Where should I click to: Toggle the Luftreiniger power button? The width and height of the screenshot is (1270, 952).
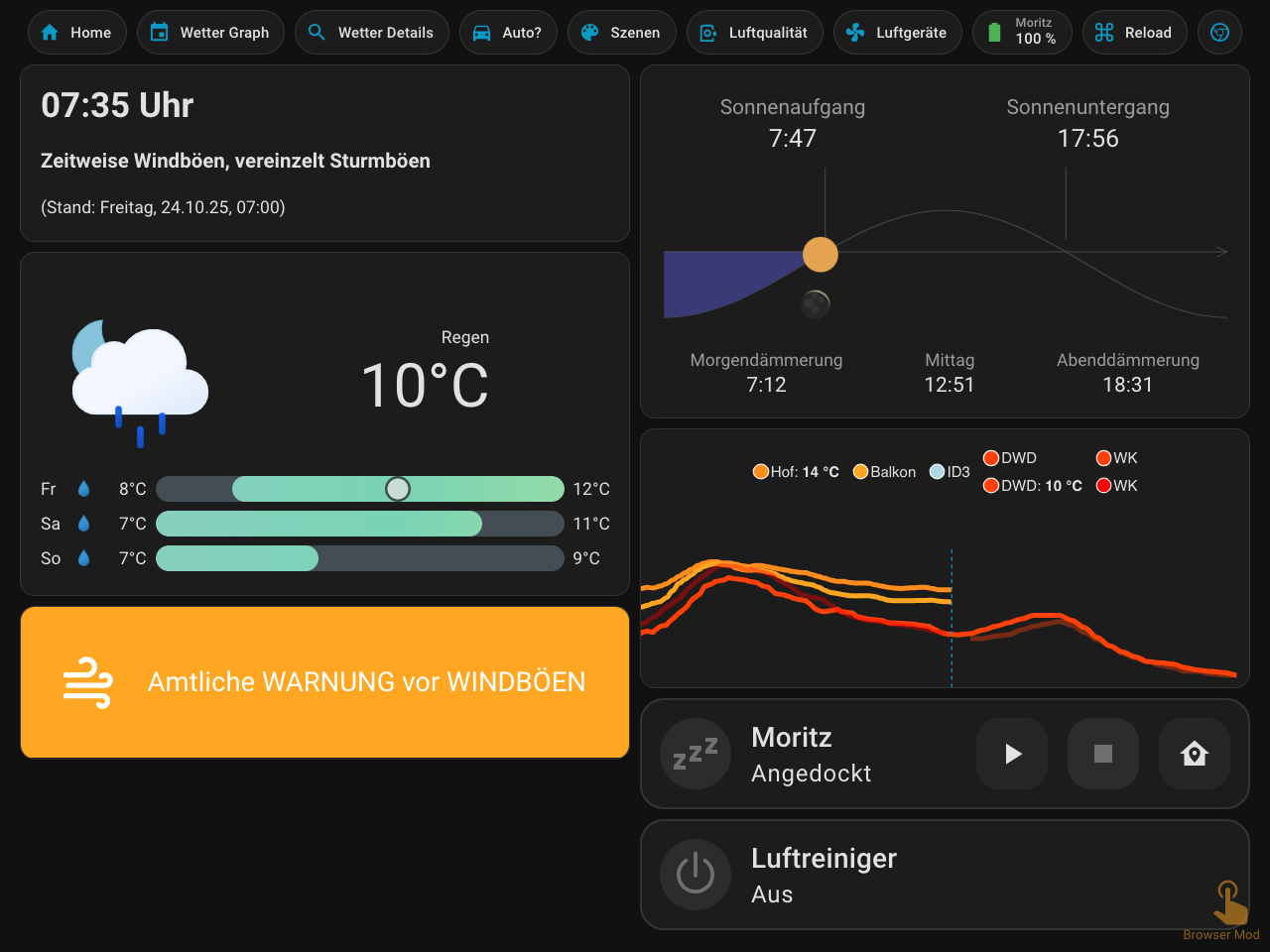click(x=696, y=875)
